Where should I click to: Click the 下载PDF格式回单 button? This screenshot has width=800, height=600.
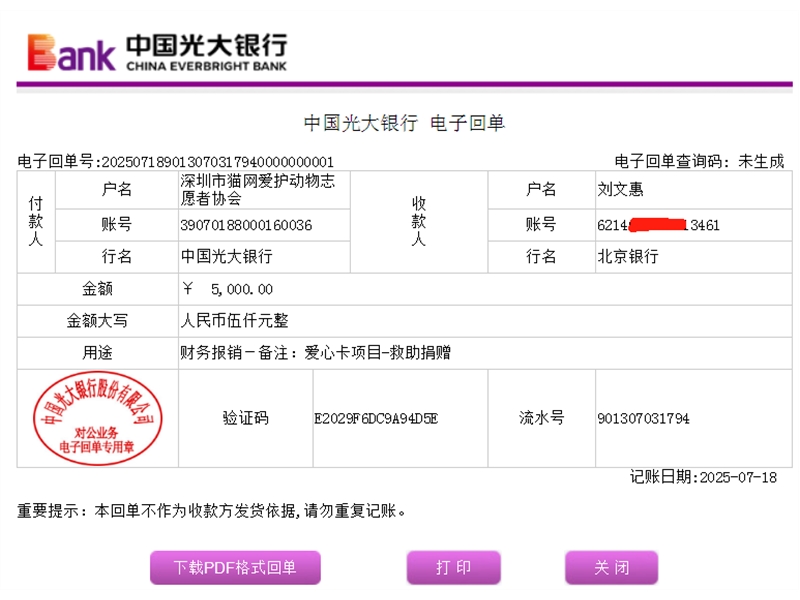235,567
